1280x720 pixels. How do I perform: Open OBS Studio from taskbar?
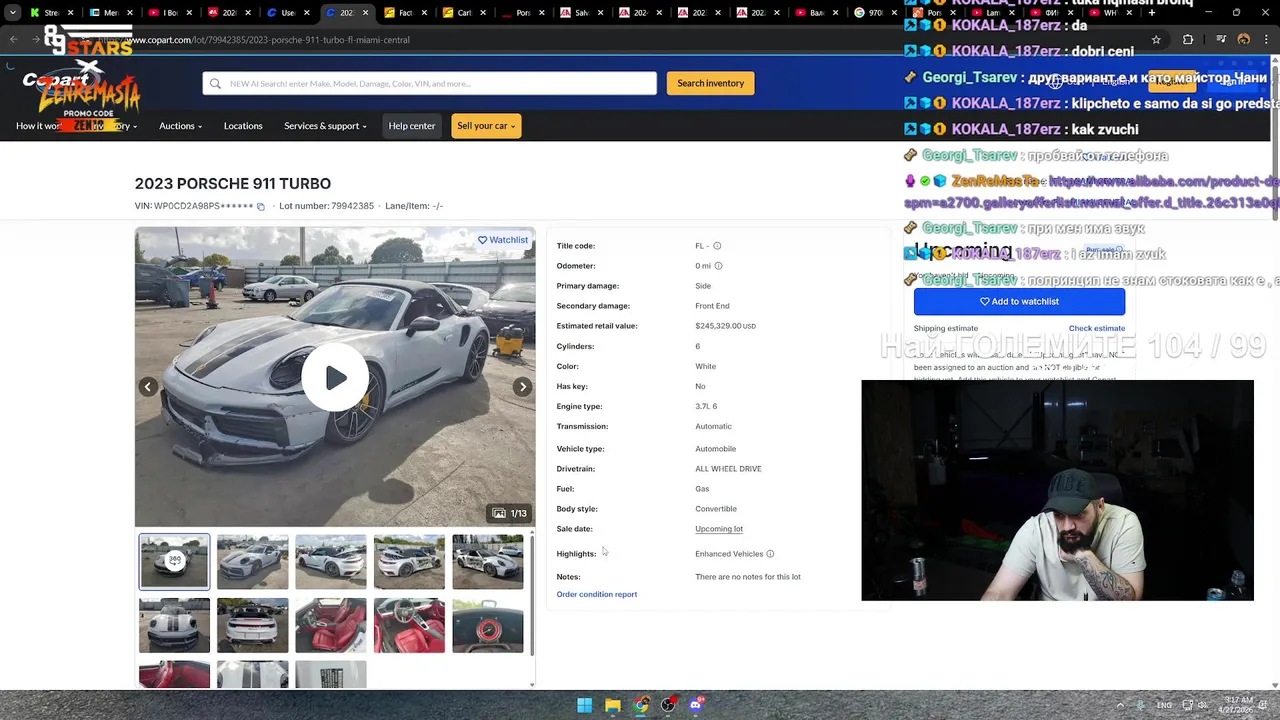pyautogui.click(x=668, y=705)
